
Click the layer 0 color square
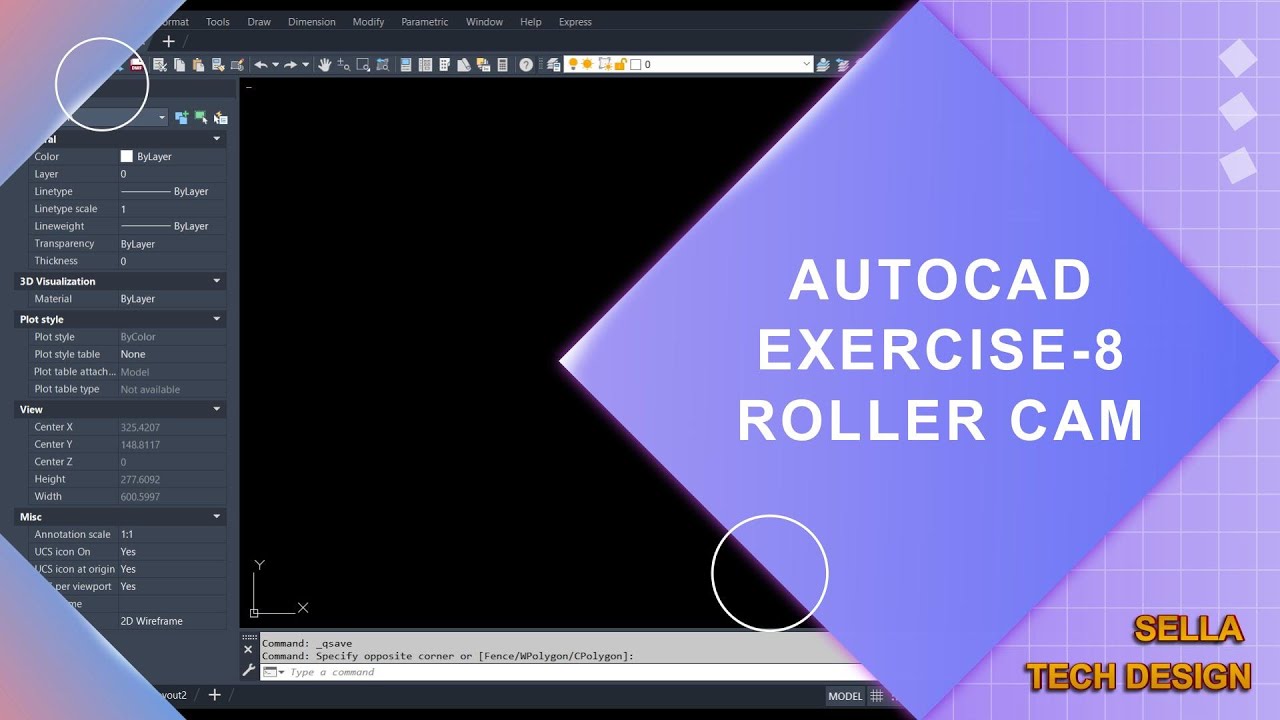(x=636, y=64)
